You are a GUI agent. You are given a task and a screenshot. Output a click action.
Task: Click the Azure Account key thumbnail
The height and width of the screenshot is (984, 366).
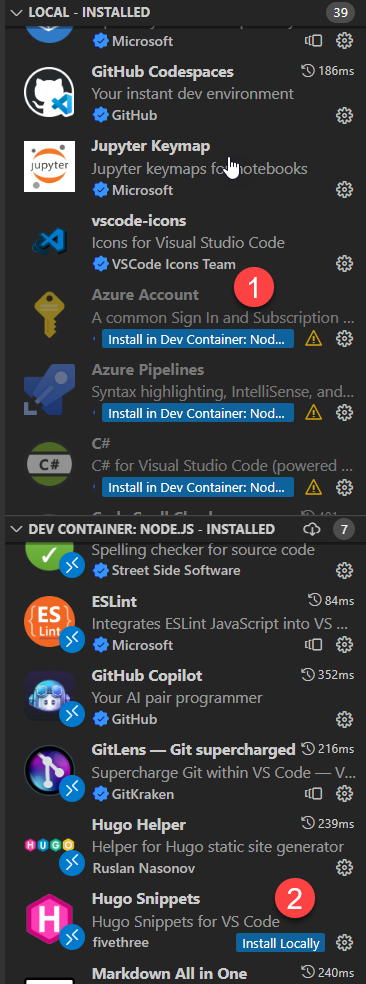click(x=49, y=316)
